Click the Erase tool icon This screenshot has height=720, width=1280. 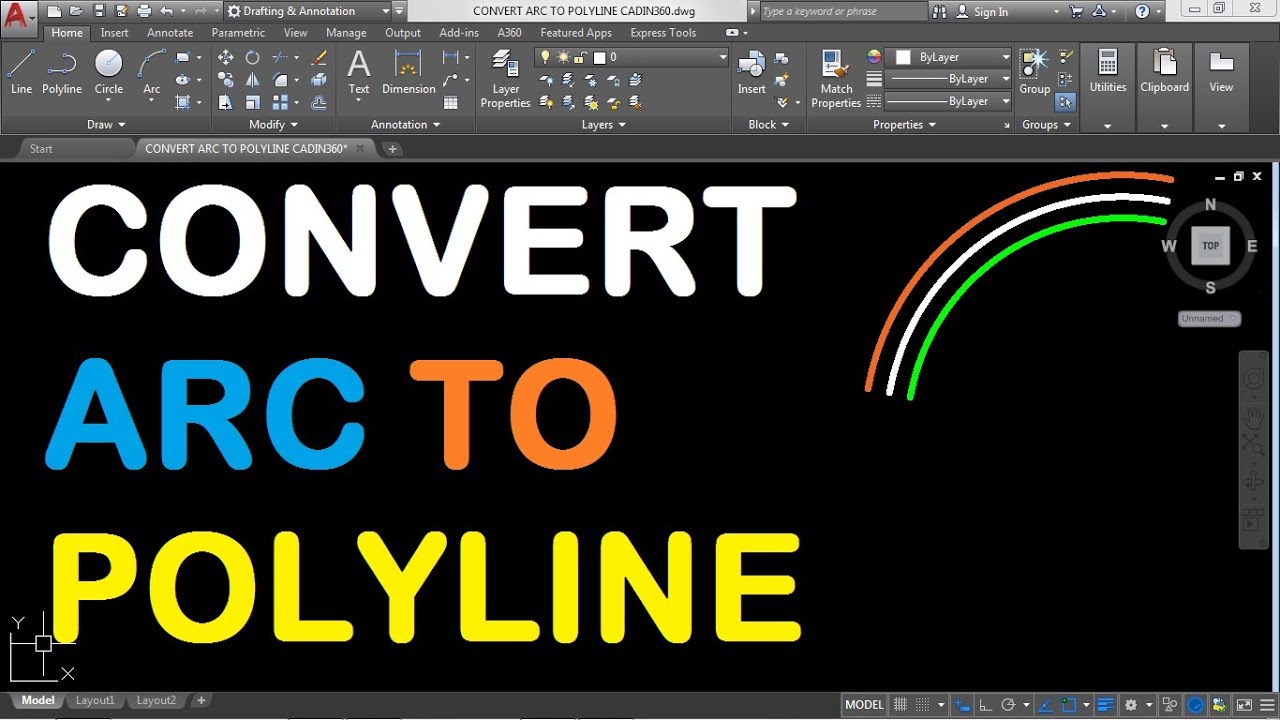pos(319,57)
